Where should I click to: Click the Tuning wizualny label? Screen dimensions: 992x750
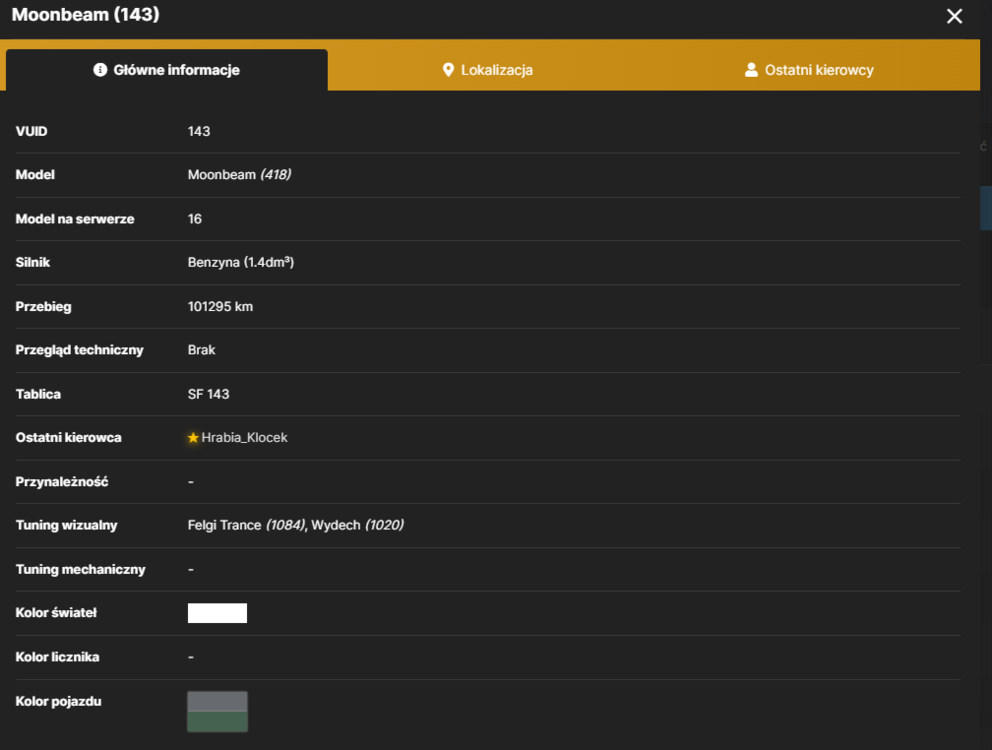[66, 525]
